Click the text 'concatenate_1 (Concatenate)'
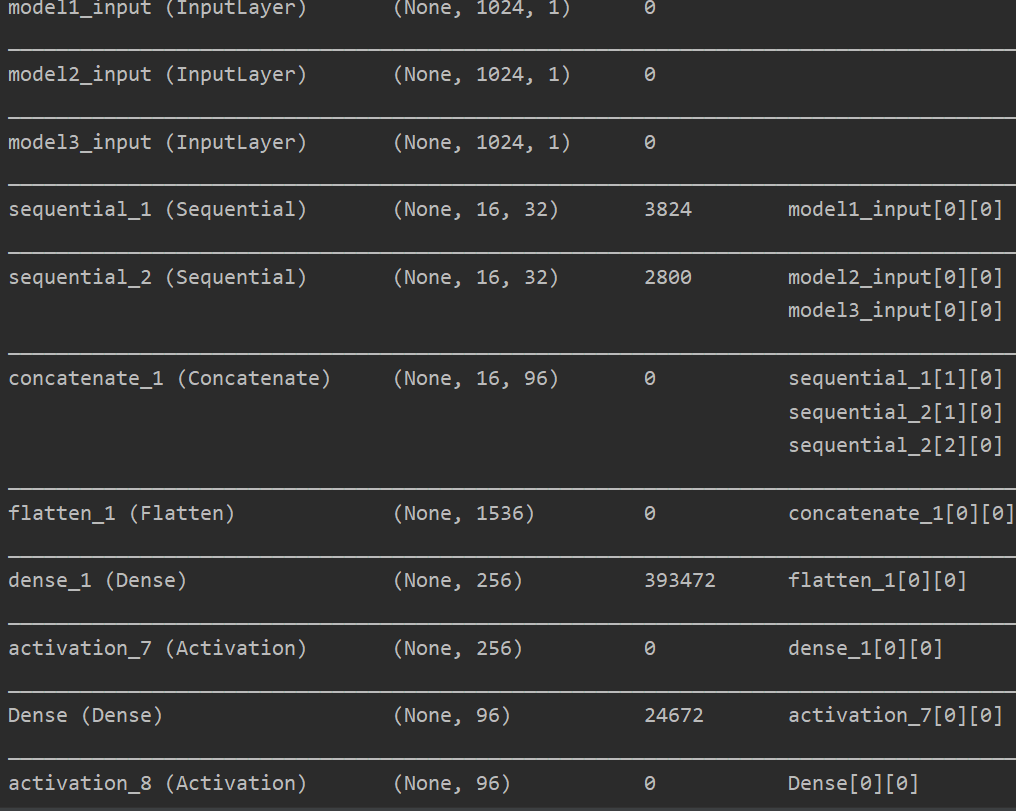1016x811 pixels. click(169, 378)
